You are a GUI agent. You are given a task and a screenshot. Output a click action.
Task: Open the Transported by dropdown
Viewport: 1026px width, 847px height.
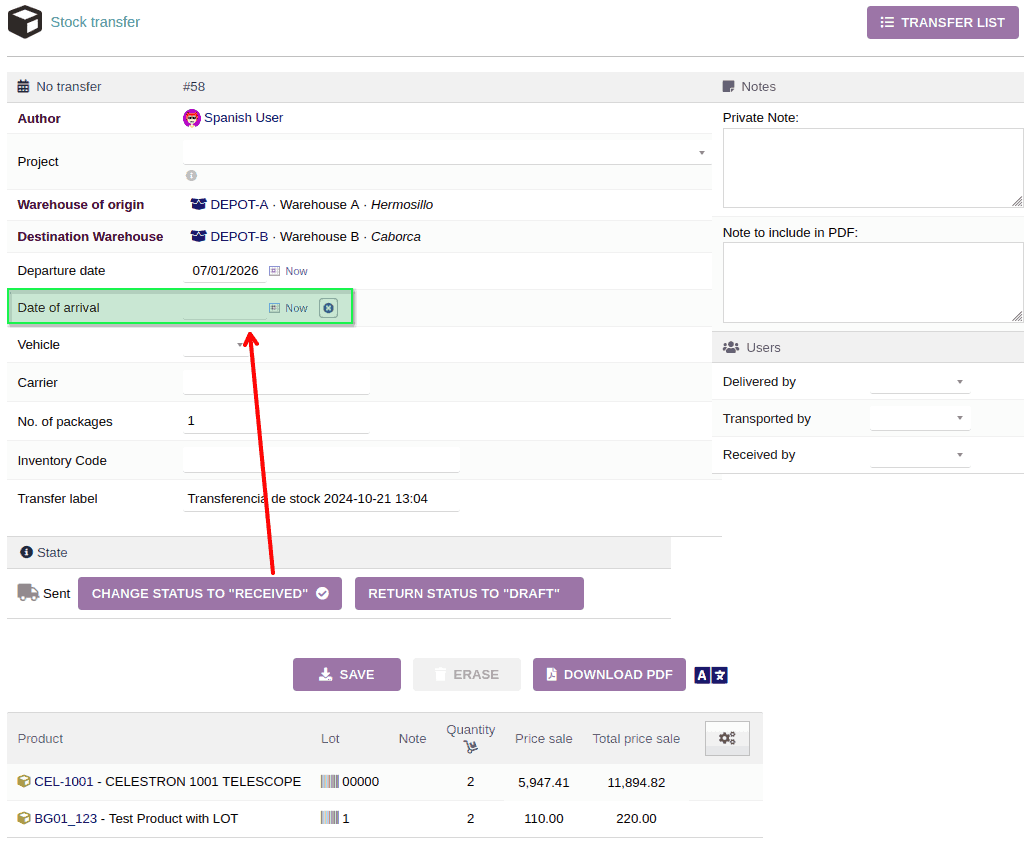coord(959,419)
